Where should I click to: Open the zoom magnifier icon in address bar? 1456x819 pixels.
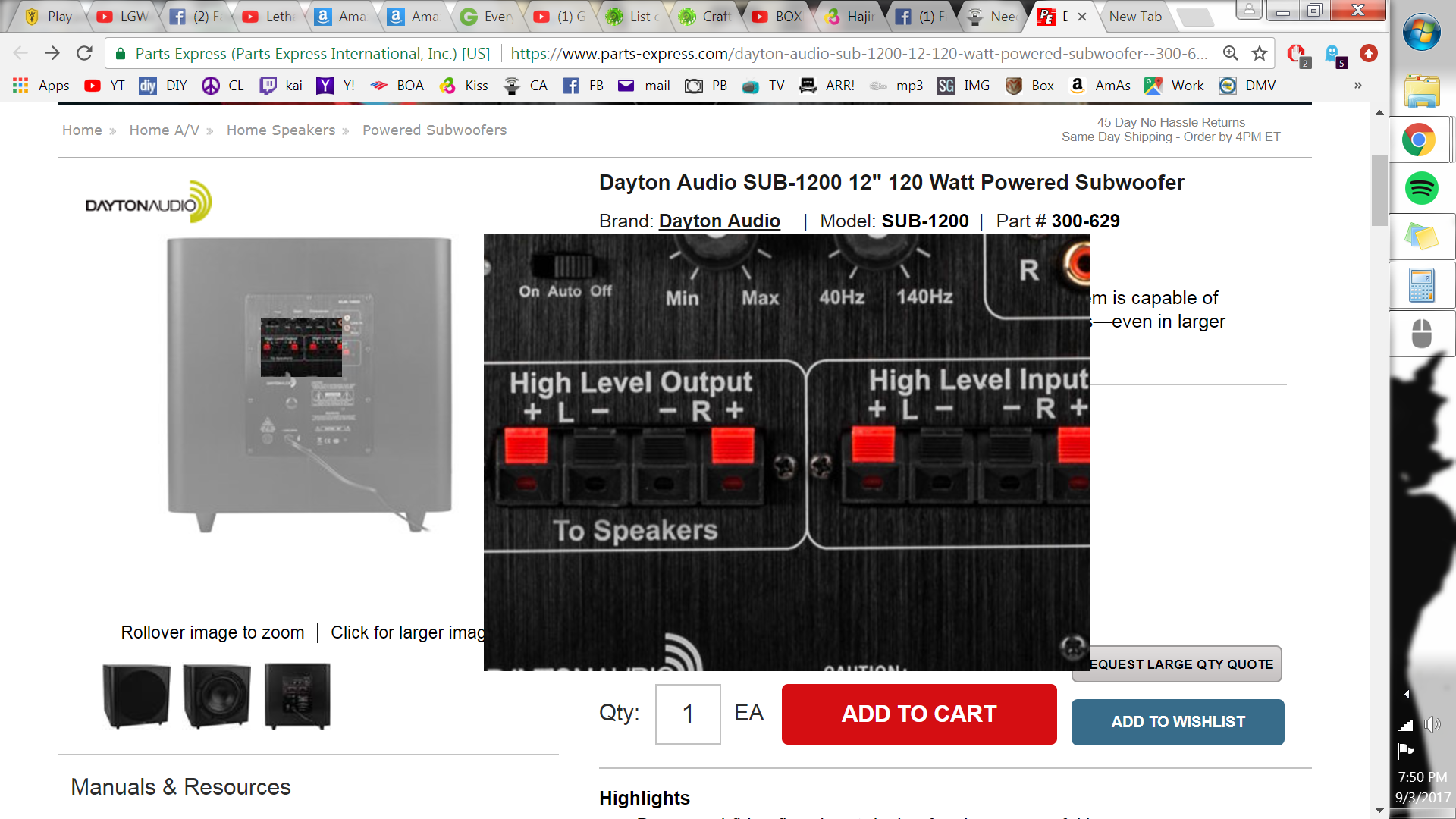pos(1230,53)
